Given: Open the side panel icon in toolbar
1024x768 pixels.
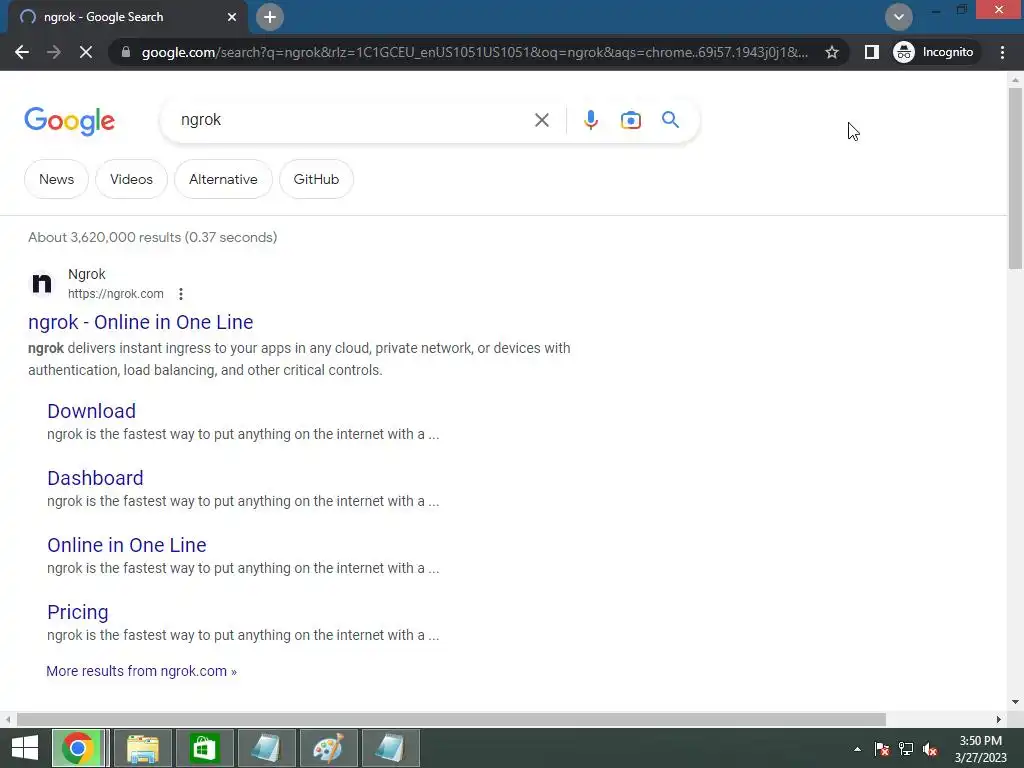Looking at the screenshot, I should [x=871, y=52].
